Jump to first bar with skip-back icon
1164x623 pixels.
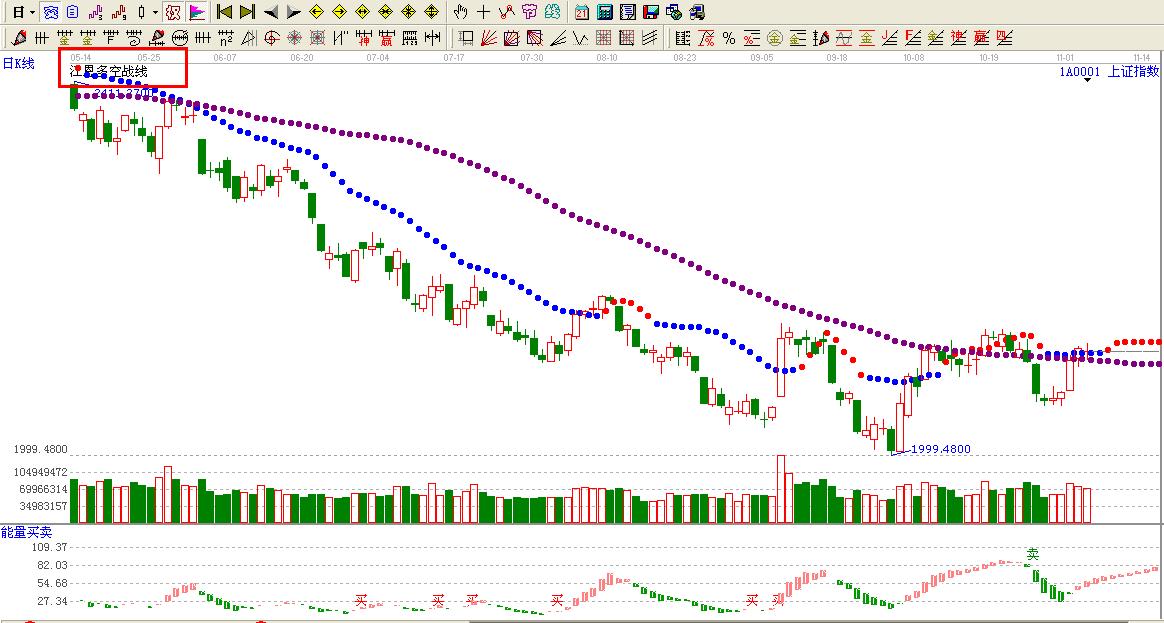pyautogui.click(x=224, y=12)
